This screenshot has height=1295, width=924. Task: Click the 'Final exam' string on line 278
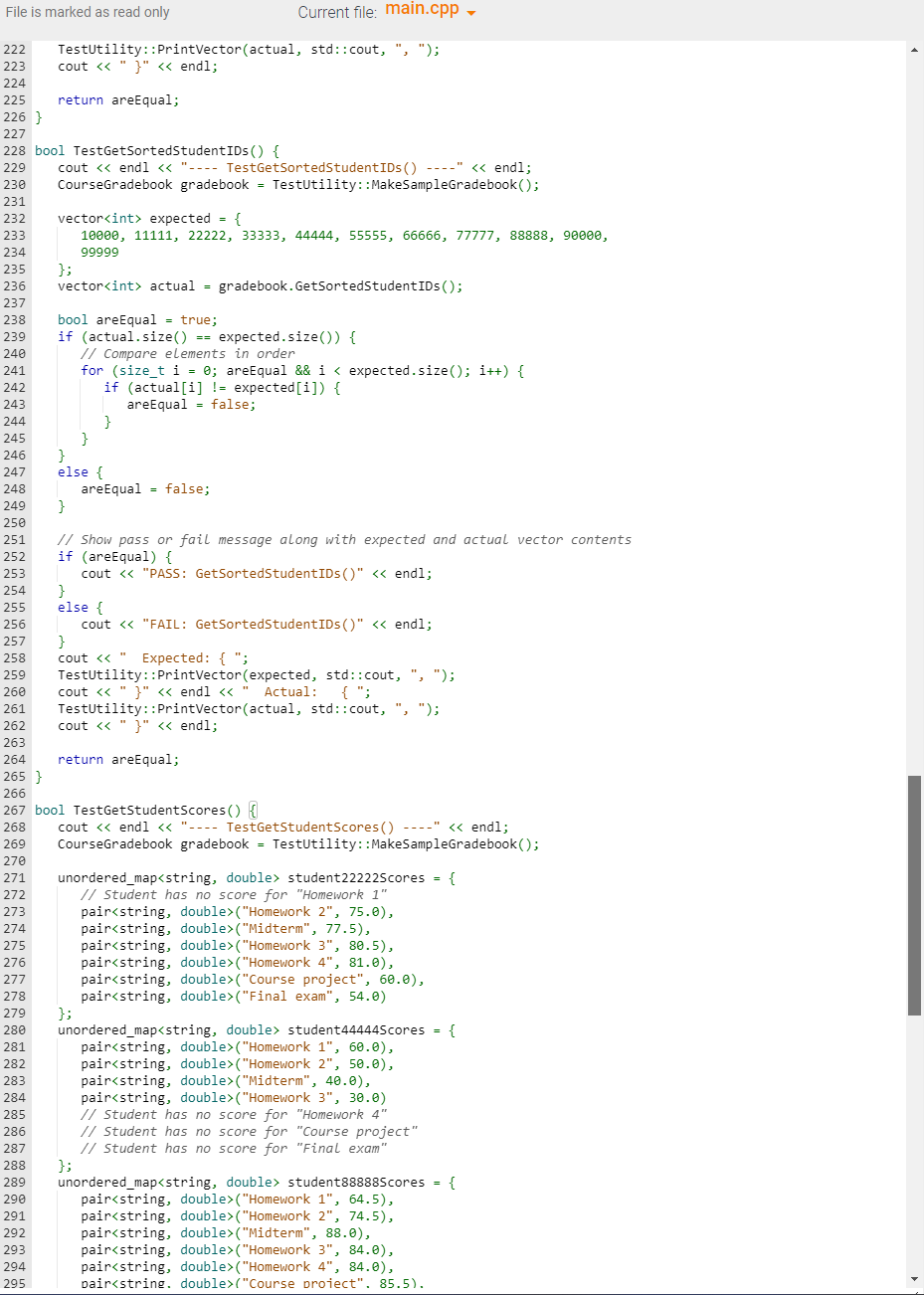click(284, 996)
